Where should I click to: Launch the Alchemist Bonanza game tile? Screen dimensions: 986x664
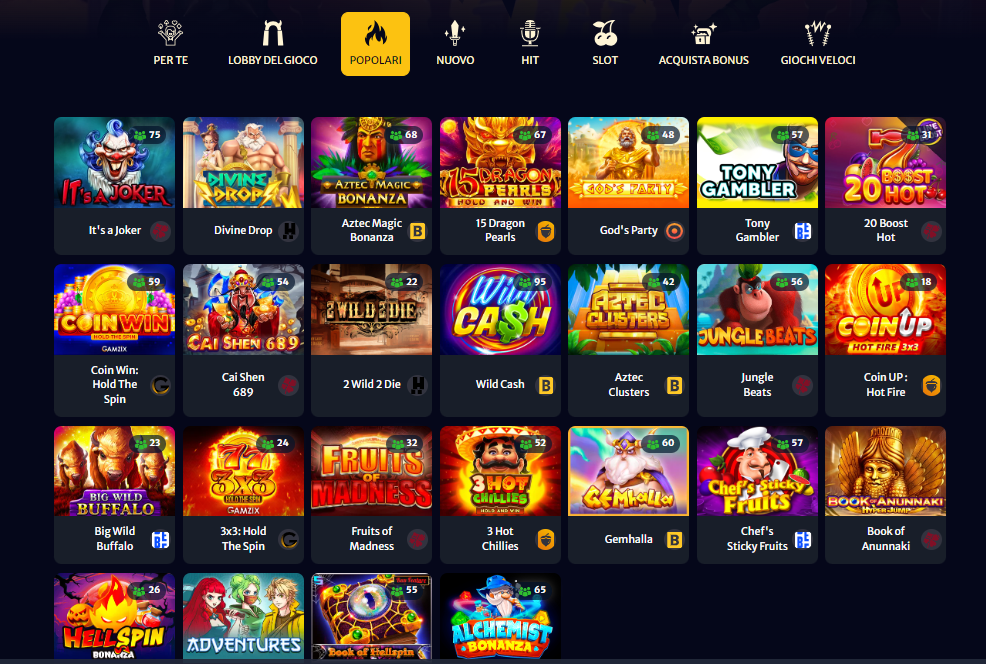click(x=500, y=616)
